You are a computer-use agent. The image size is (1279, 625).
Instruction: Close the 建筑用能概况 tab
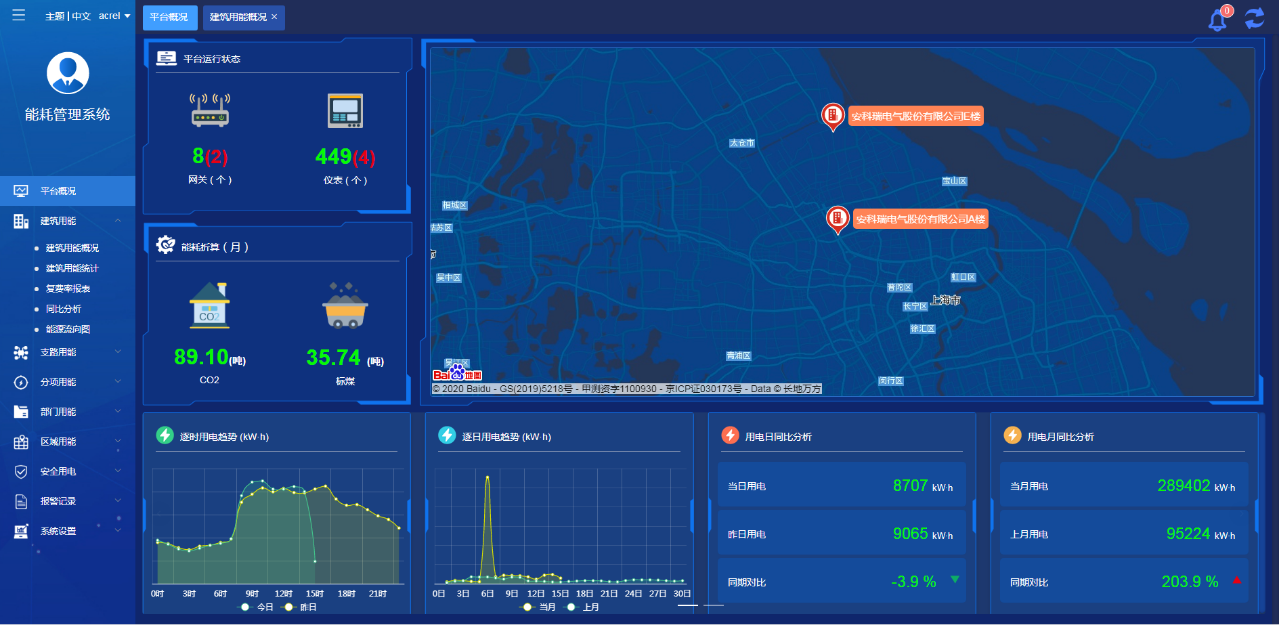(274, 17)
